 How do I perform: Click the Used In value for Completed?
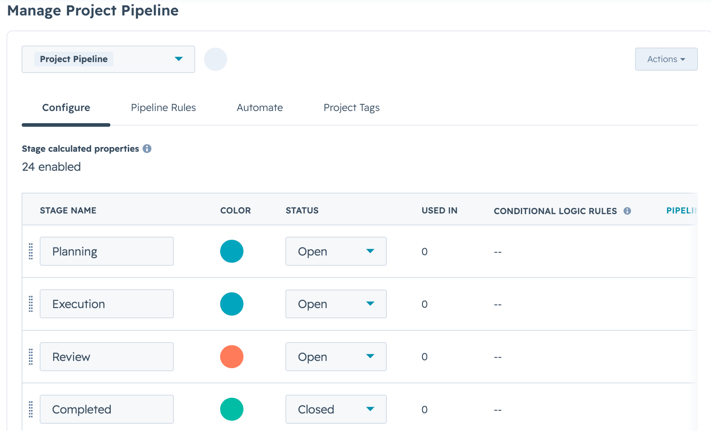tap(424, 410)
